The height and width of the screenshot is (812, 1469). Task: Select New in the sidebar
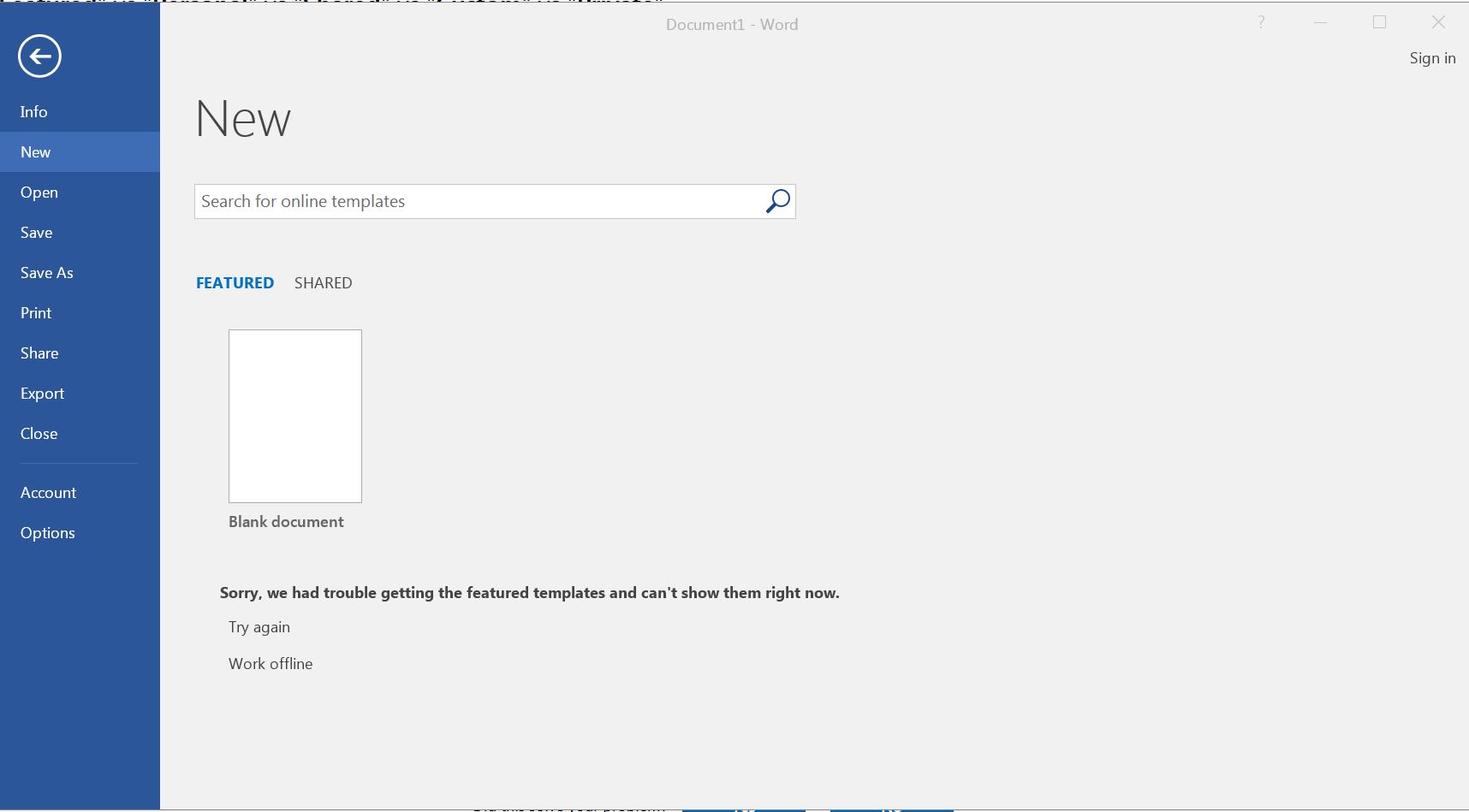click(x=80, y=152)
